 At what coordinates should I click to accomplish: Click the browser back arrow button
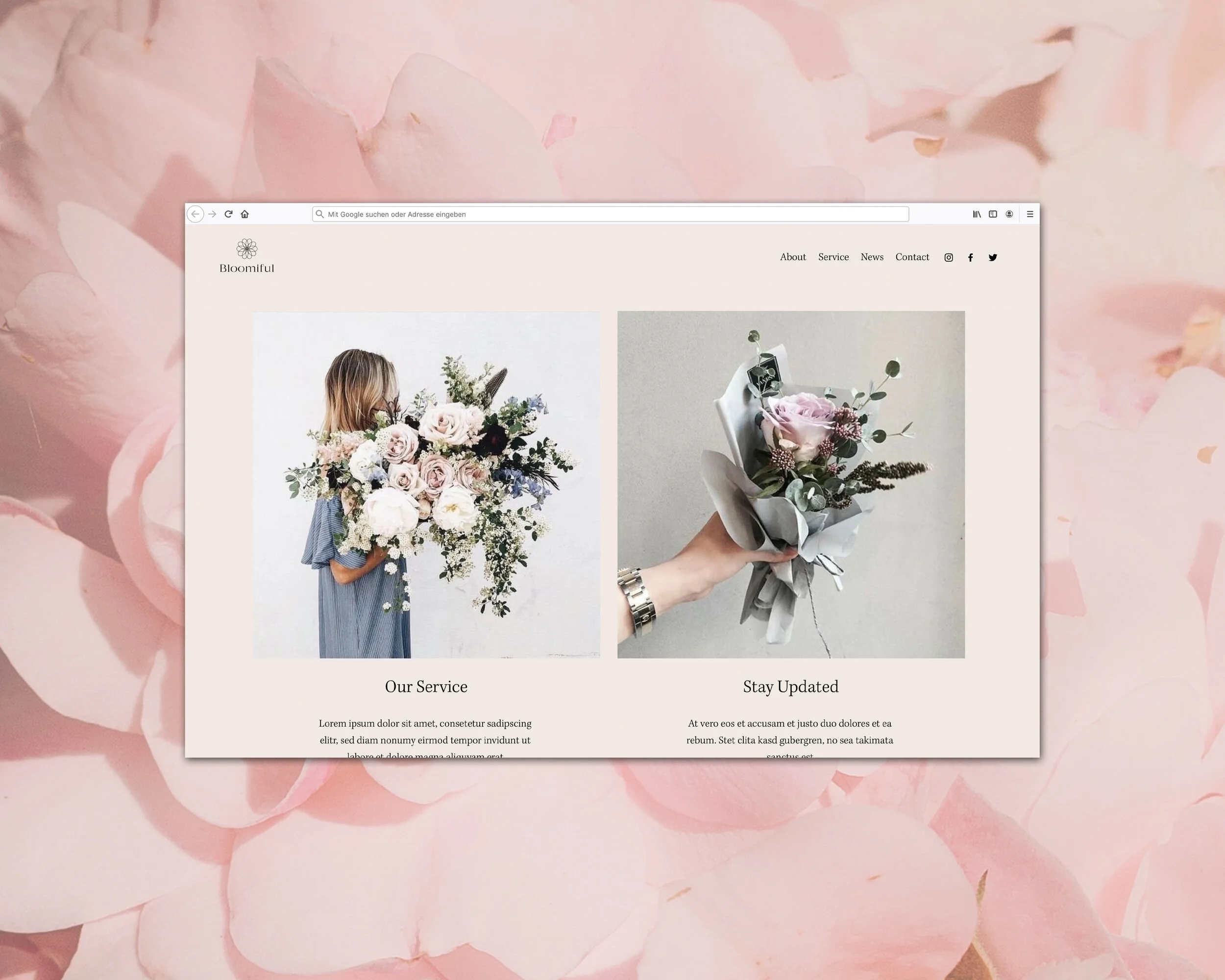196,214
